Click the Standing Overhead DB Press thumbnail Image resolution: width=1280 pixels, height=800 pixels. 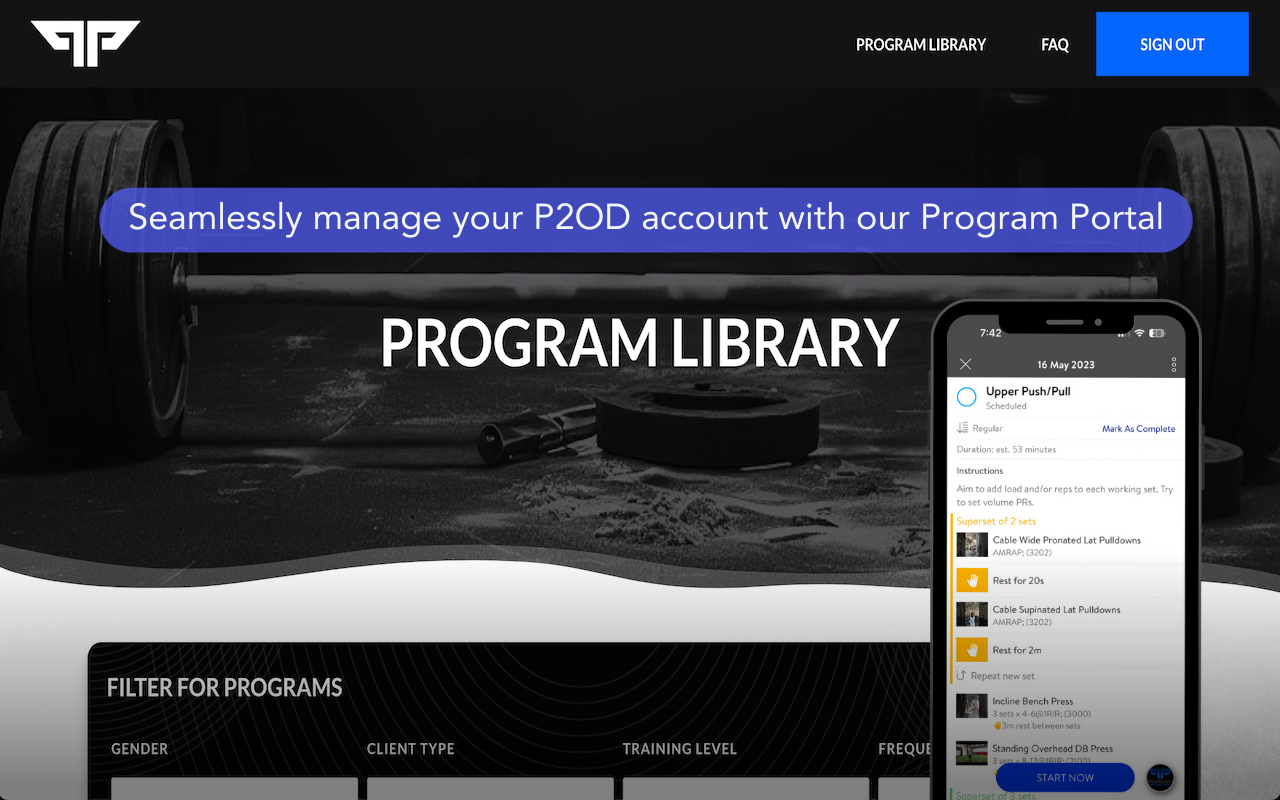coord(972,753)
